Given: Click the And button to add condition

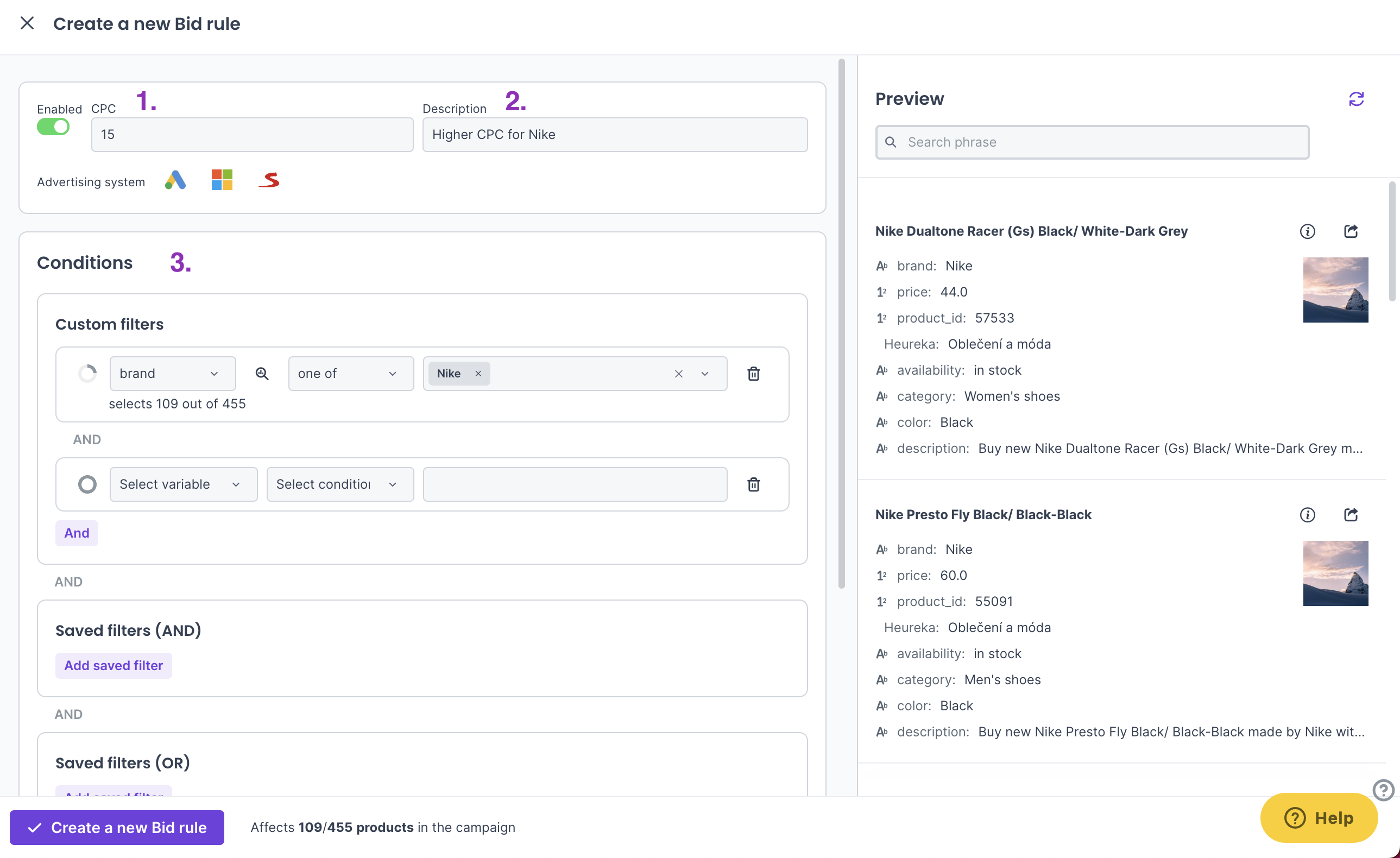Looking at the screenshot, I should point(77,533).
